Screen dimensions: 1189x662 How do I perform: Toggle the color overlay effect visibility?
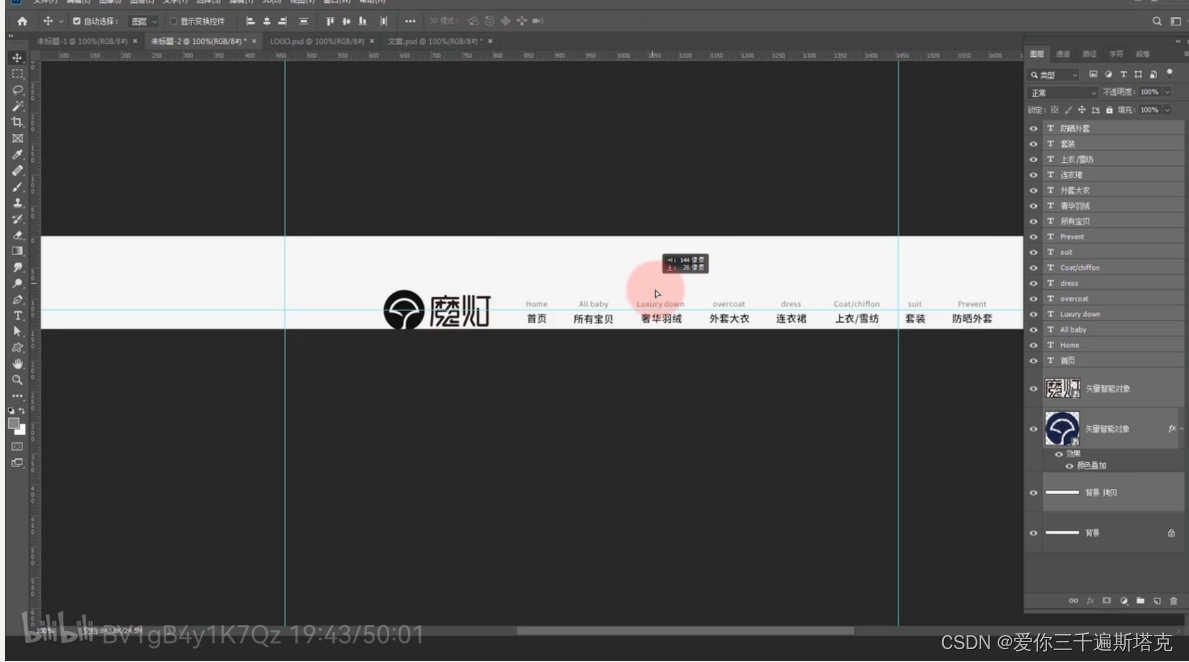(1069, 466)
